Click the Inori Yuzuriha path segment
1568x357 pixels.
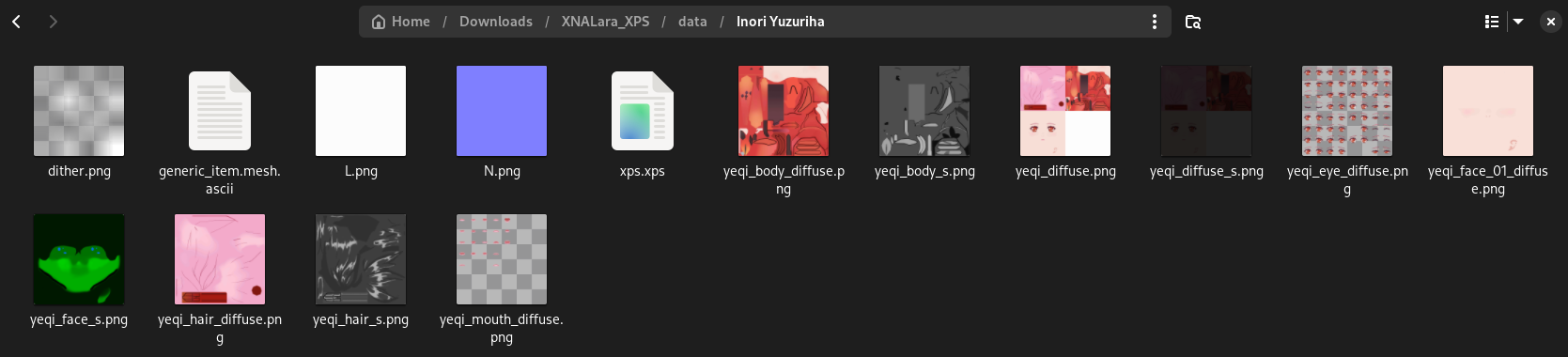coord(780,22)
